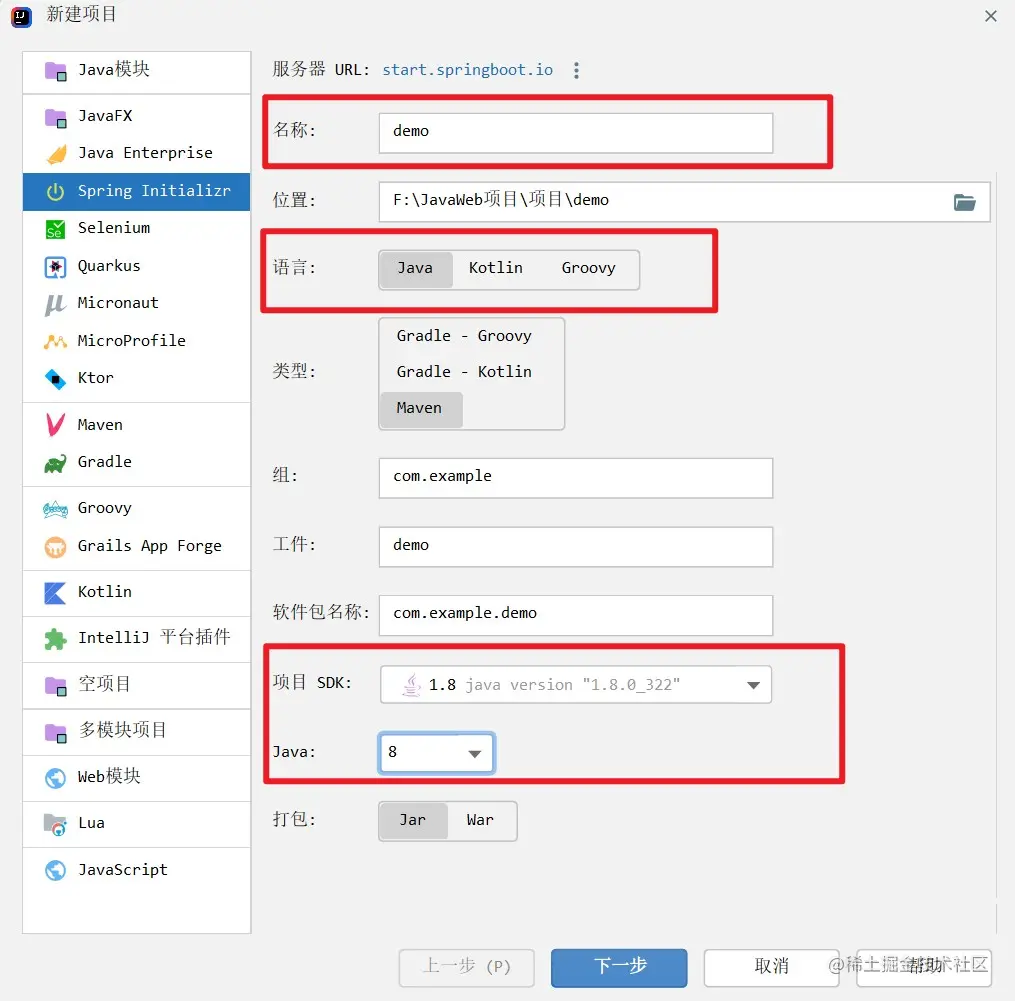This screenshot has height=1001, width=1015.
Task: Click the Quarkus icon
Action: [56, 267]
